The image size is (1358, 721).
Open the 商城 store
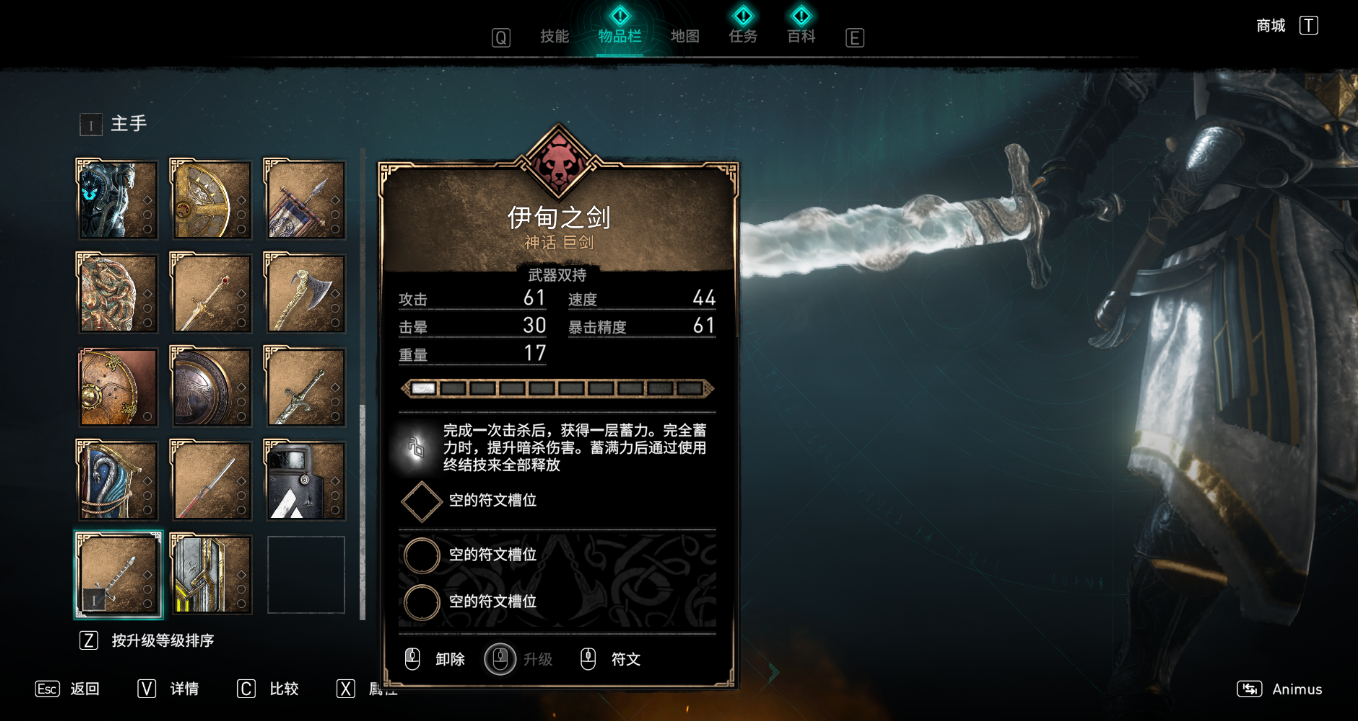[x=1288, y=26]
